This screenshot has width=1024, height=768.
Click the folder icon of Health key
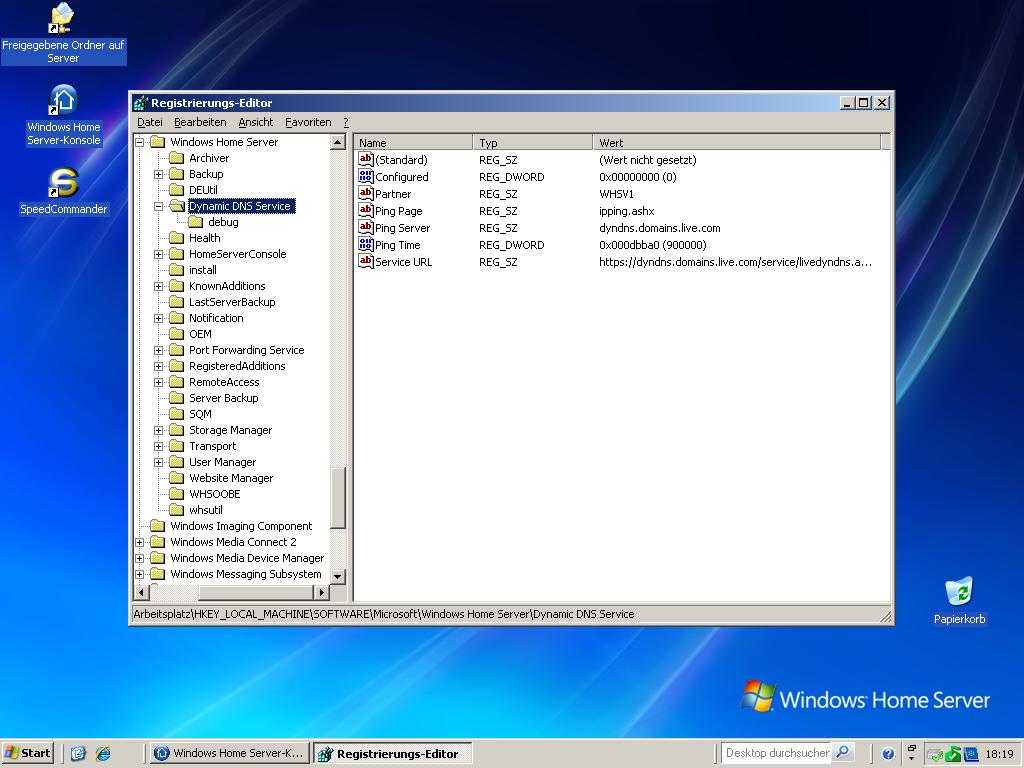point(176,238)
